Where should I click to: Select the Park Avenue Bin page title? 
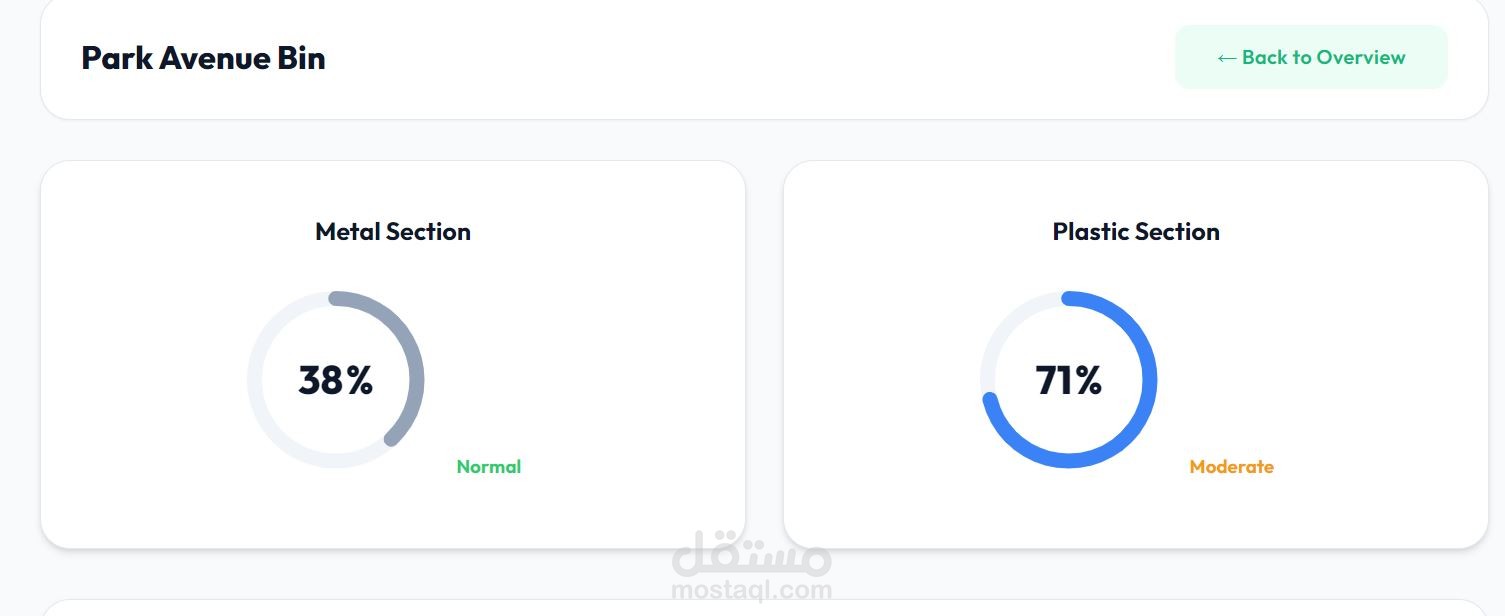click(x=203, y=58)
